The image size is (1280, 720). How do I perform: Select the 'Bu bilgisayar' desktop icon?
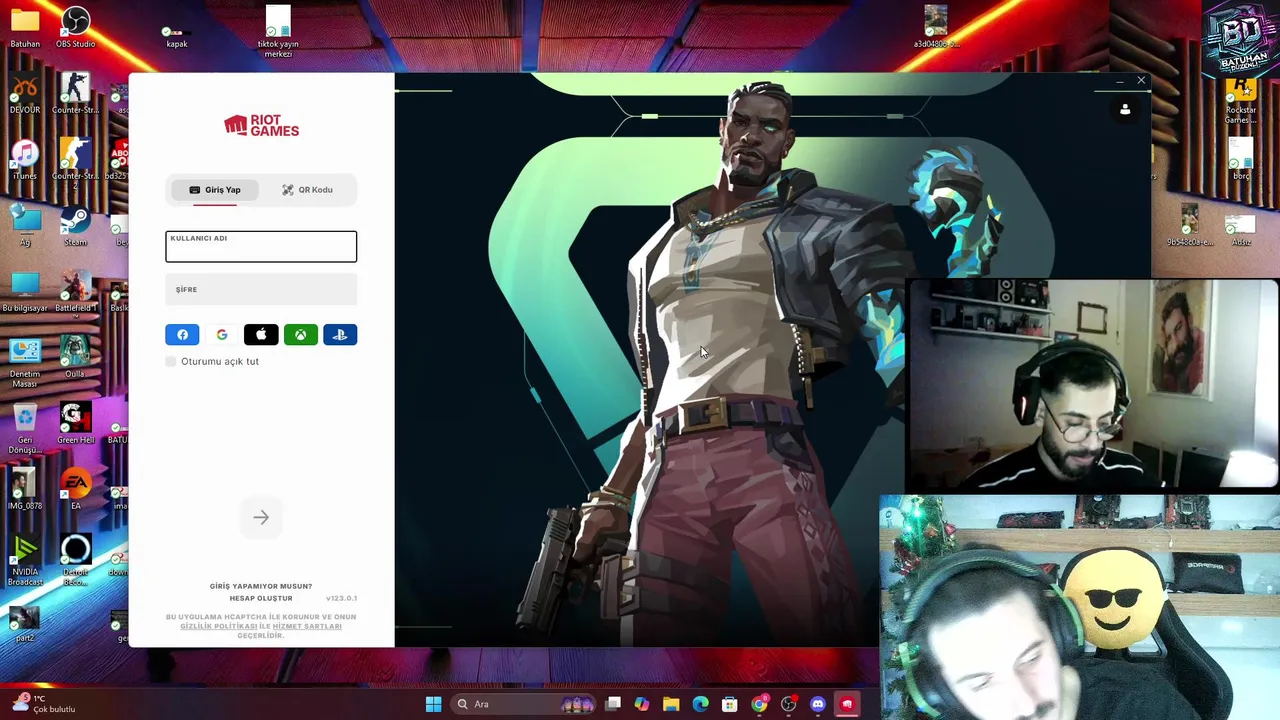click(25, 292)
